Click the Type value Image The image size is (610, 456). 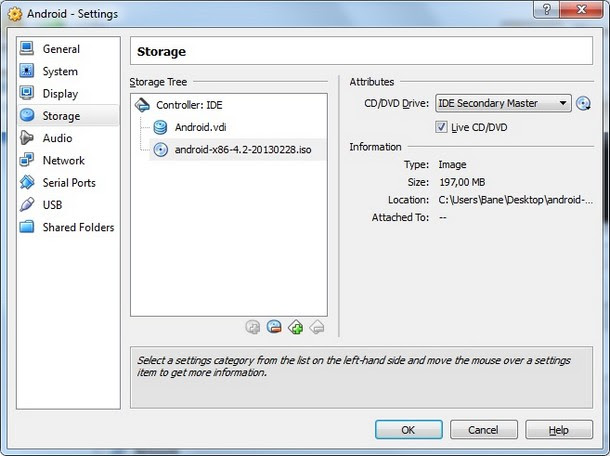(452, 165)
